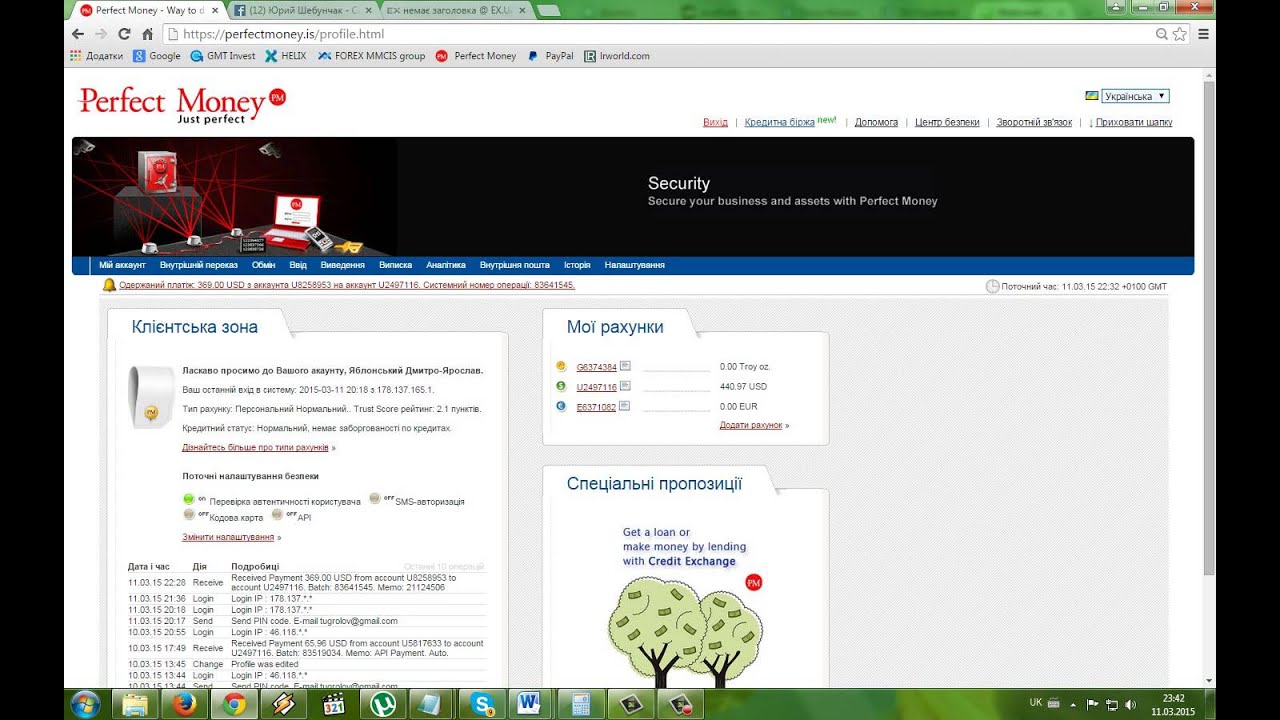1280x720 pixels.
Task: Click Дізнайтесь більше про типи рахунків link
Action: tap(255, 447)
